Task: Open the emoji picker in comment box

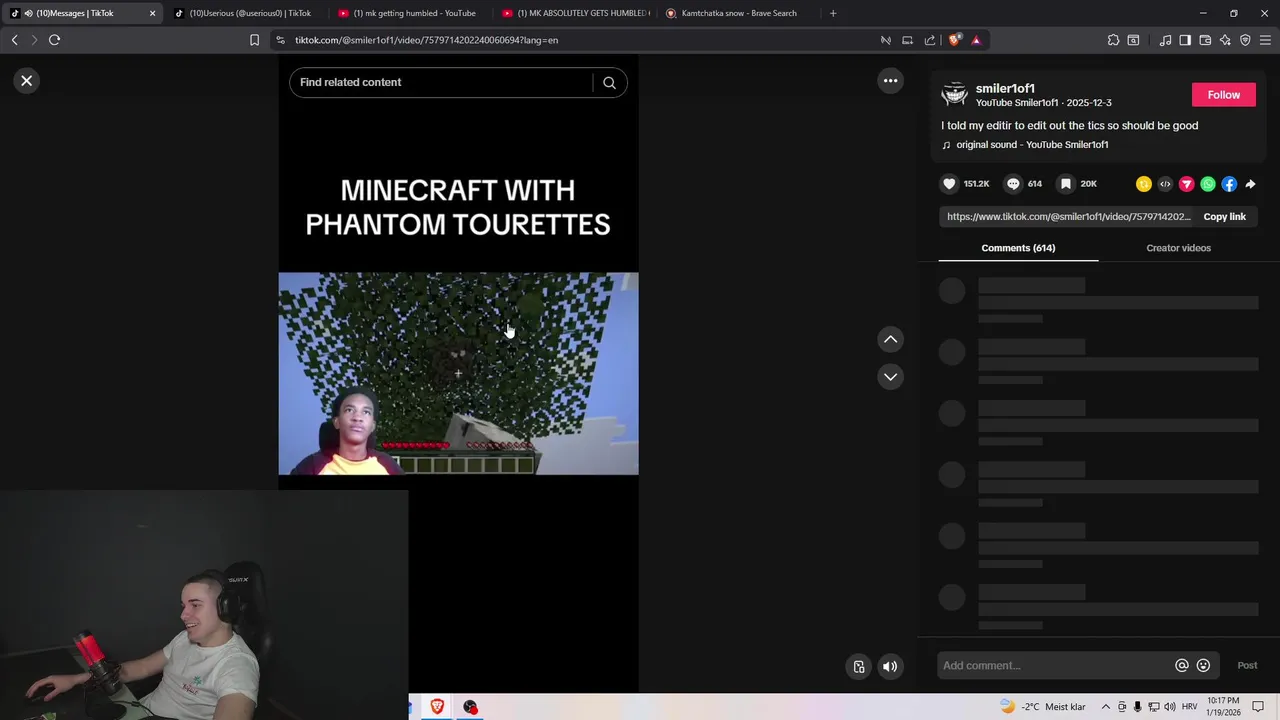Action: 1203,666
